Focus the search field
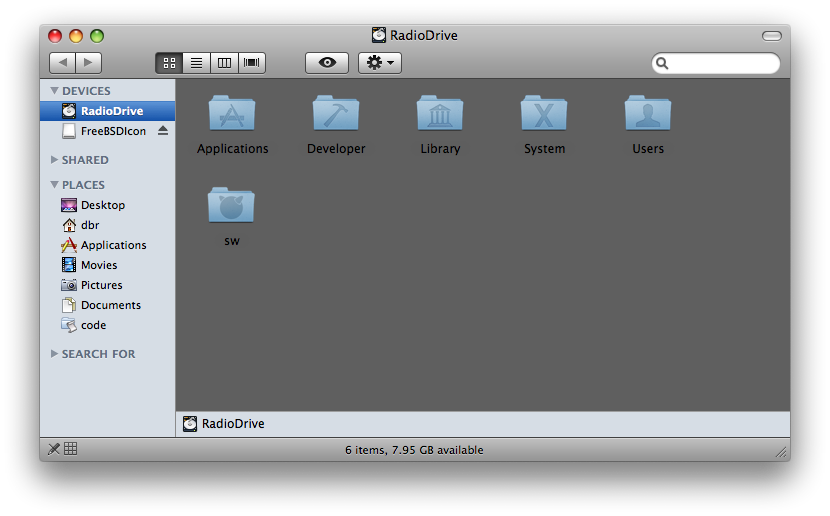This screenshot has width=830, height=516. tap(716, 64)
